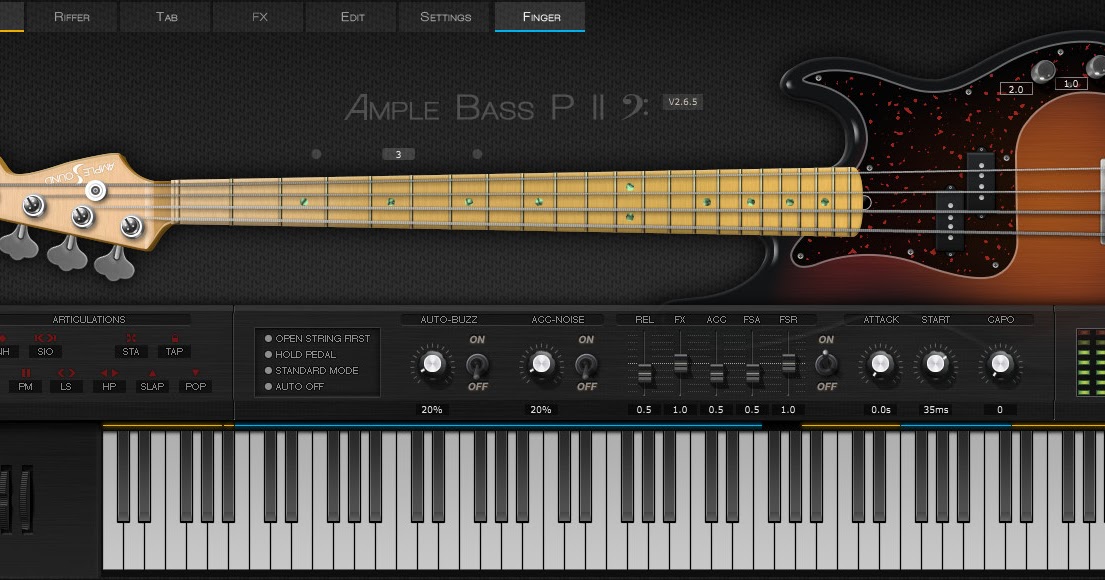This screenshot has width=1105, height=580.
Task: Select the STA articulation button
Action: click(131, 351)
